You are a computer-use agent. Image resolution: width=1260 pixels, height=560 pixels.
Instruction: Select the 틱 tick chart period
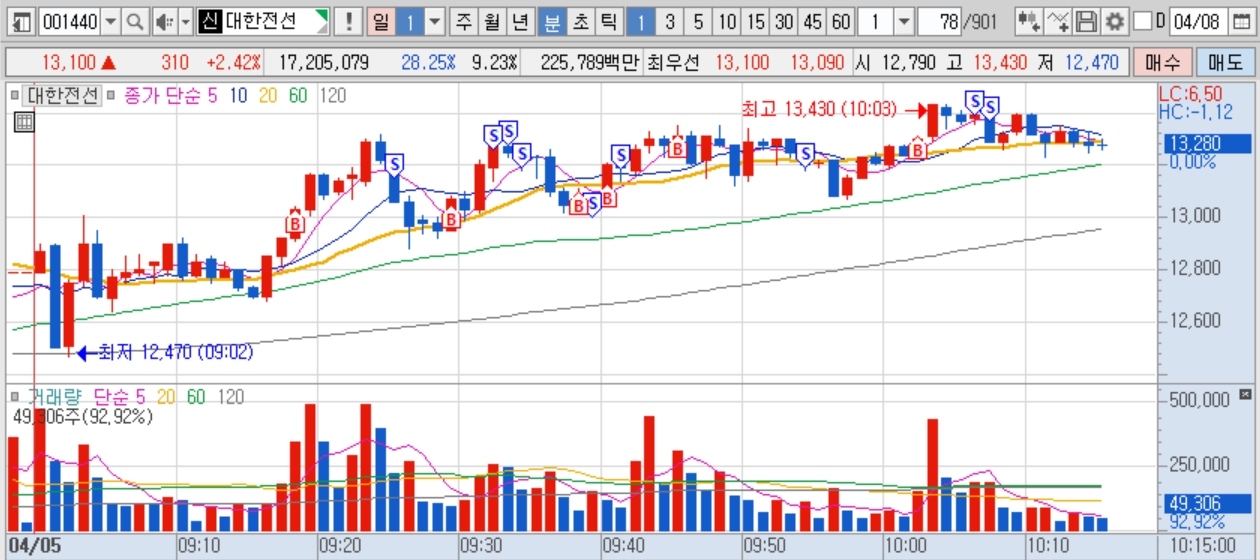point(608,21)
